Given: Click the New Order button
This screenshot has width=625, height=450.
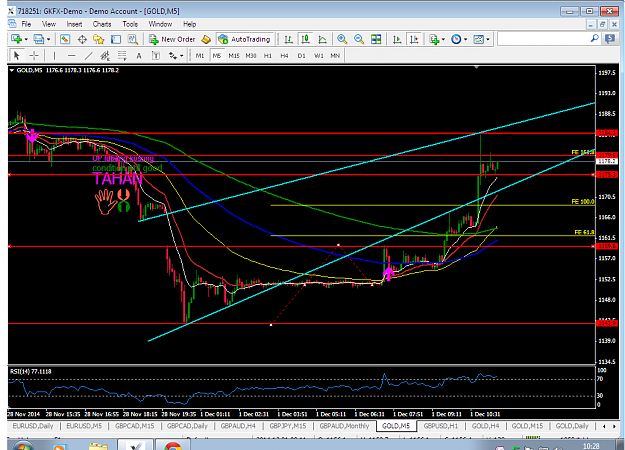Looking at the screenshot, I should (172, 39).
